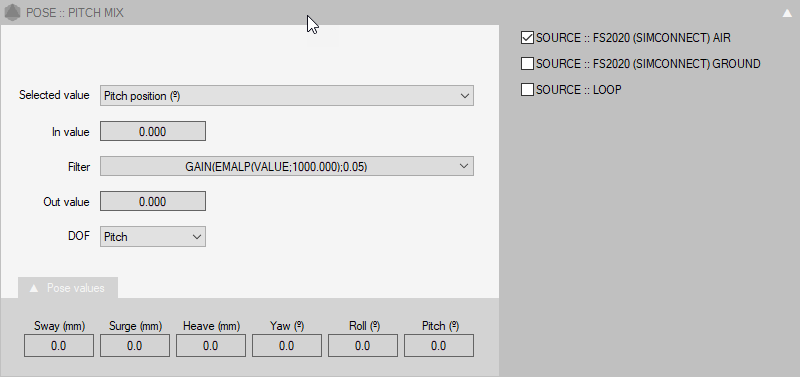800x377 pixels.
Task: Click the 'Sway (mm)' label
Action: coord(59,326)
